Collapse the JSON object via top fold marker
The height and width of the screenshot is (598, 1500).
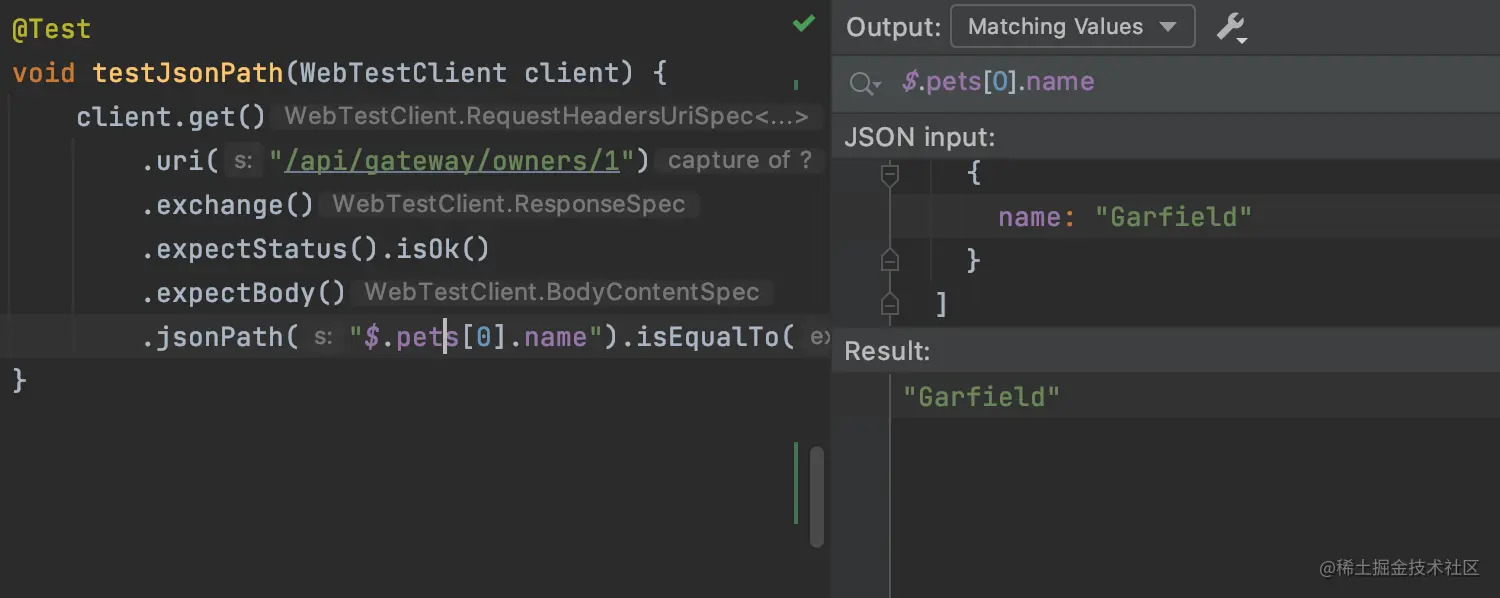[889, 173]
